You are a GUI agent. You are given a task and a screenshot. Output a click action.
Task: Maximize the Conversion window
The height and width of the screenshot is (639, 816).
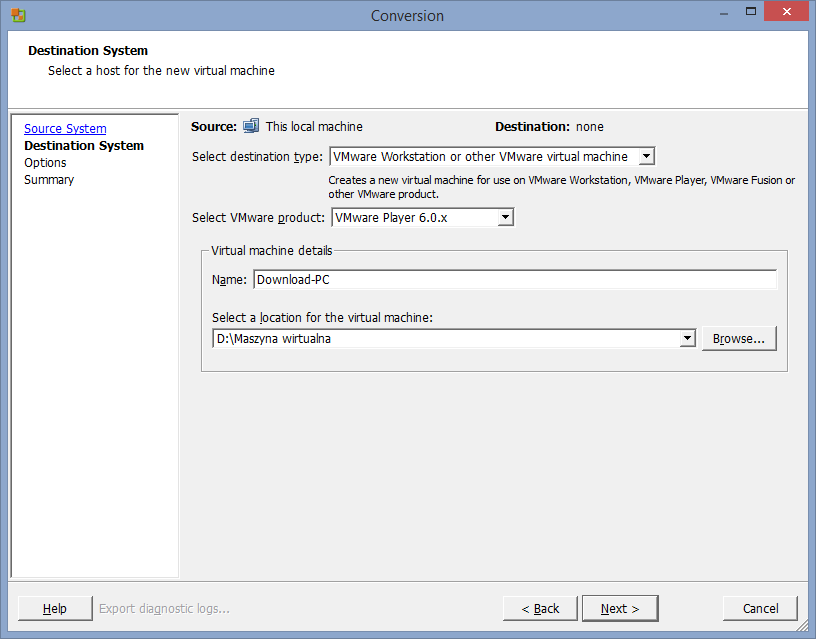pyautogui.click(x=746, y=14)
